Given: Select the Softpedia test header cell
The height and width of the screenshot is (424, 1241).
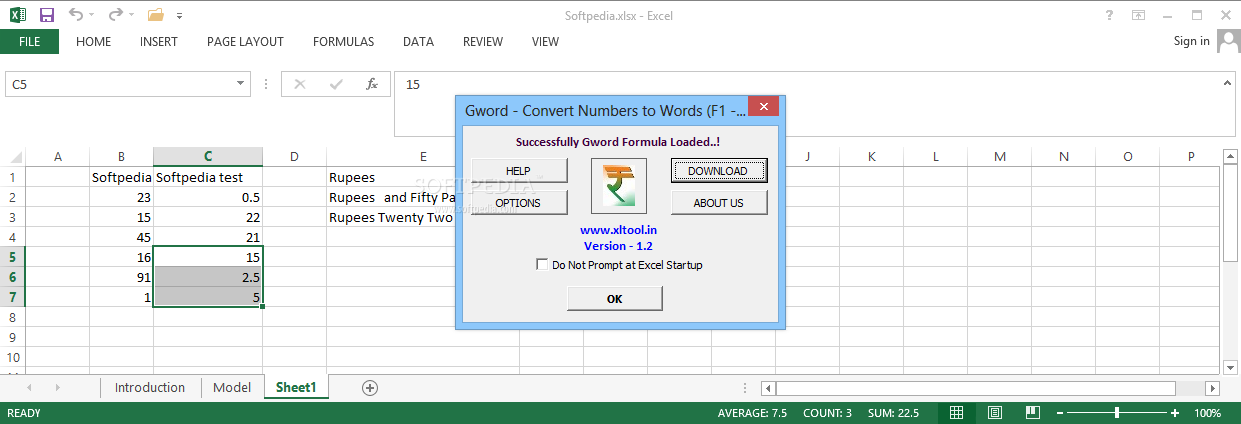Looking at the screenshot, I should (x=208, y=178).
